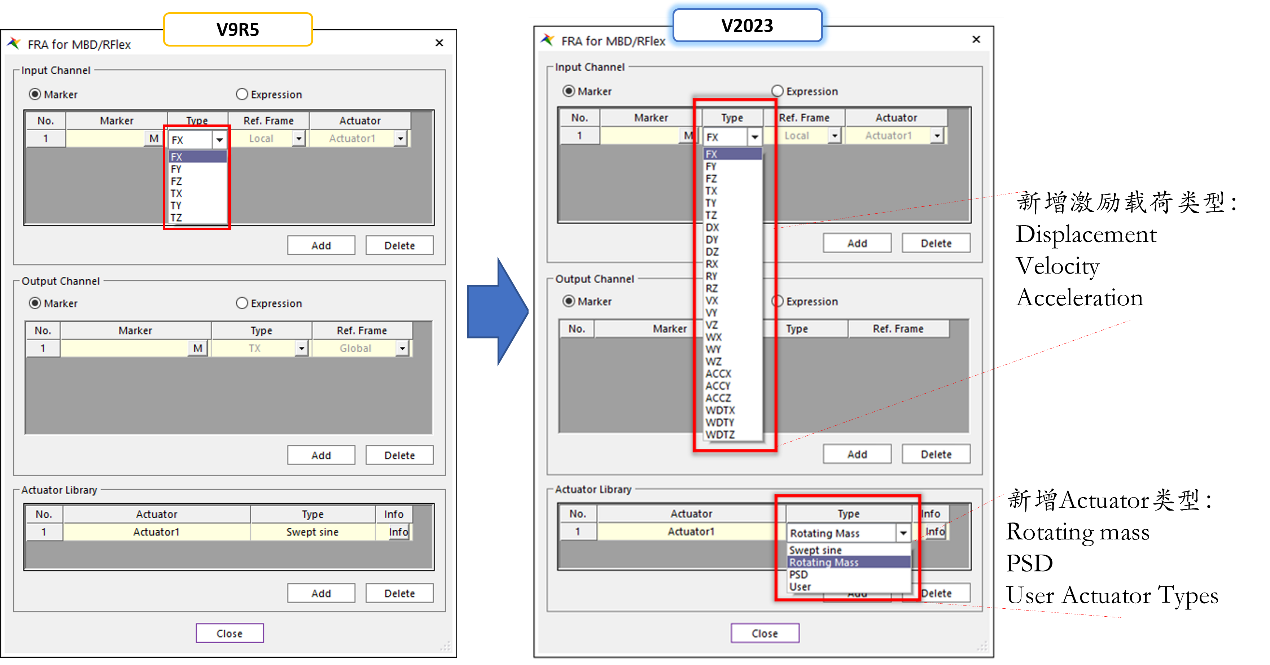Close the V9R5 dialog using the X icon

[439, 43]
